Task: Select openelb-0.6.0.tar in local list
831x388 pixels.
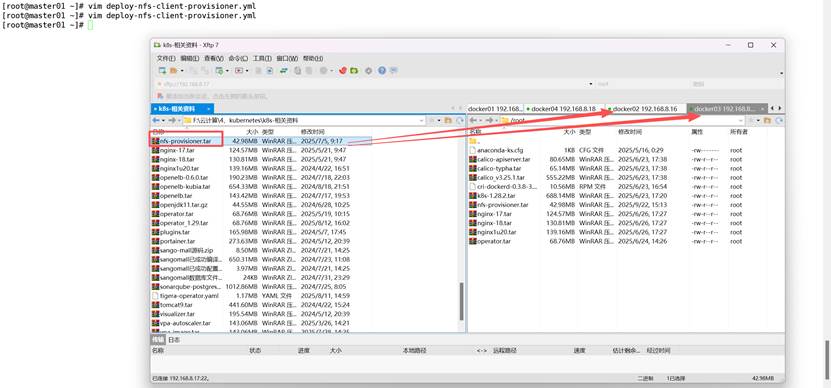Action: point(180,178)
